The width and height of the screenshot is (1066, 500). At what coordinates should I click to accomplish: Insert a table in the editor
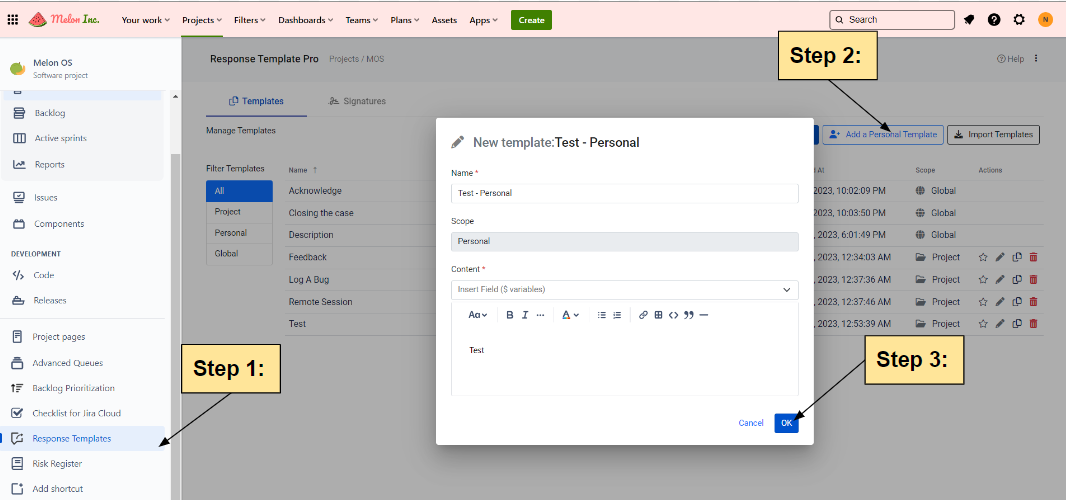(x=658, y=315)
